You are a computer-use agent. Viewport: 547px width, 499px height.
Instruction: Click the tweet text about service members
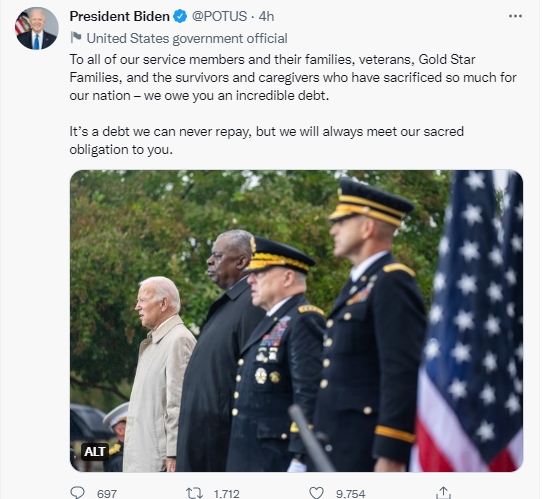(293, 77)
